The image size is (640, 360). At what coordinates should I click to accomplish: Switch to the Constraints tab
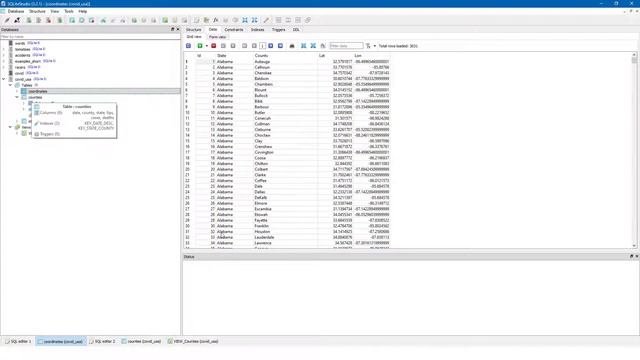point(234,29)
